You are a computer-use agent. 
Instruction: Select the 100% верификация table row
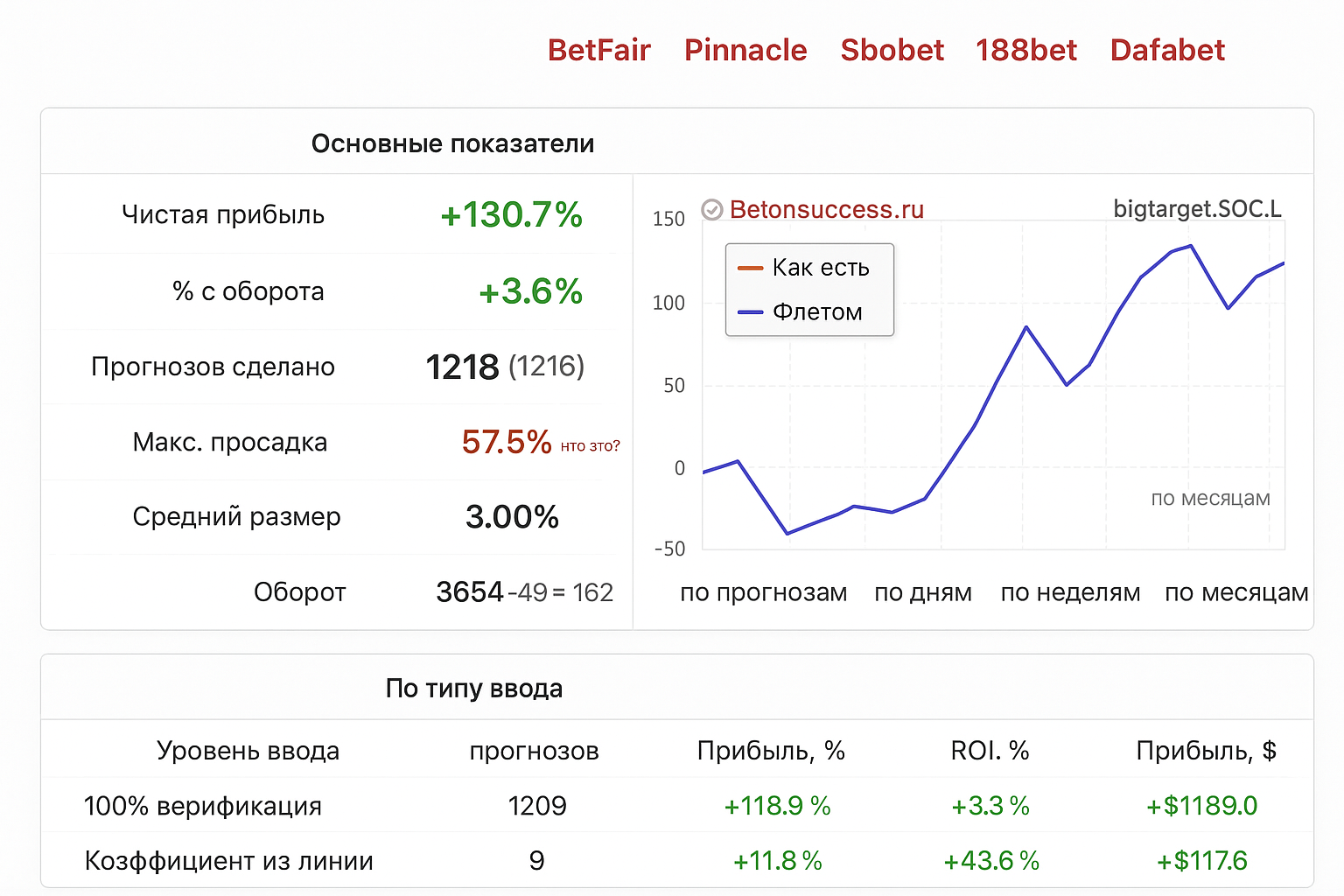[x=203, y=806]
